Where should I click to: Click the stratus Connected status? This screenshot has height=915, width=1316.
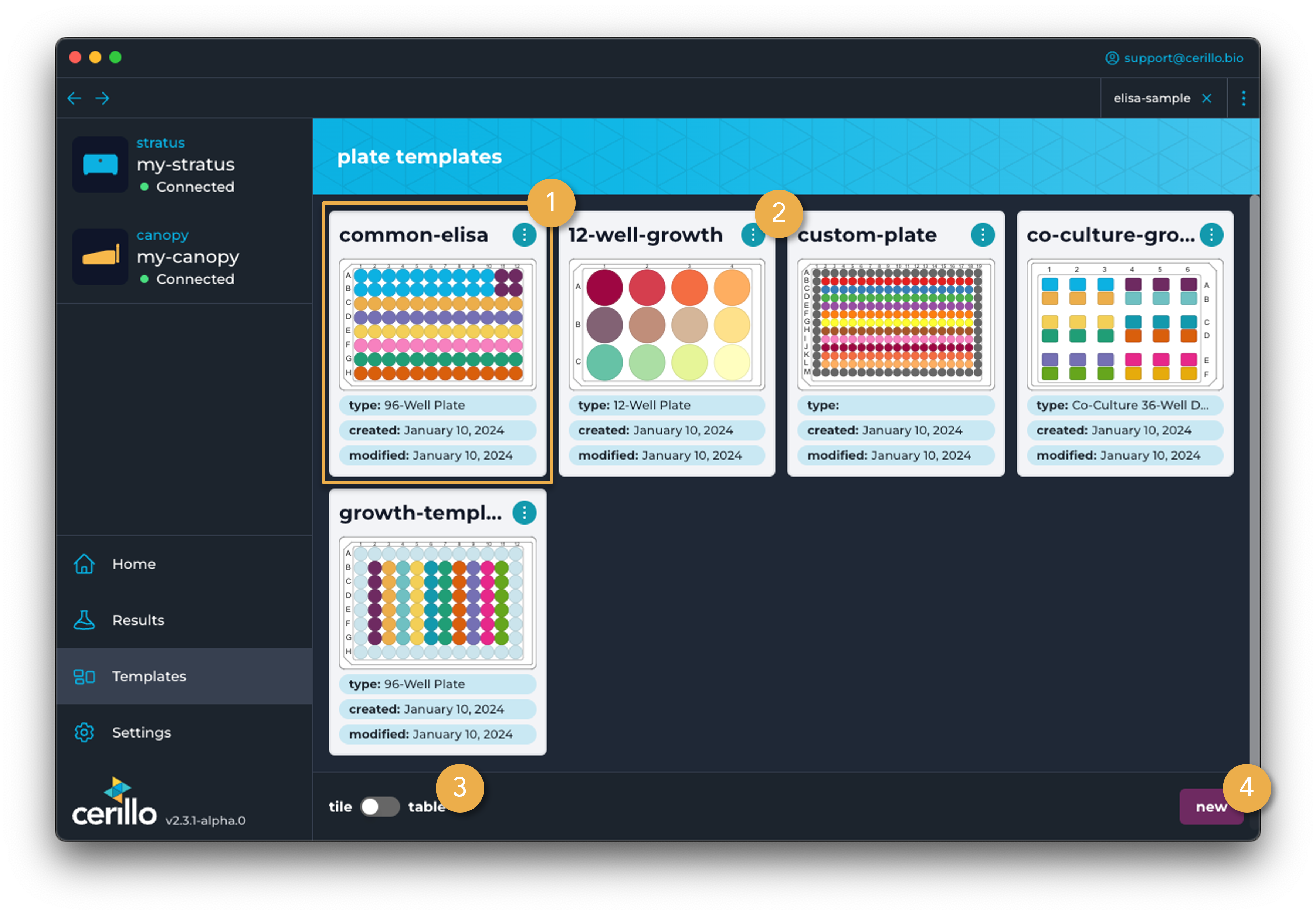[x=187, y=186]
